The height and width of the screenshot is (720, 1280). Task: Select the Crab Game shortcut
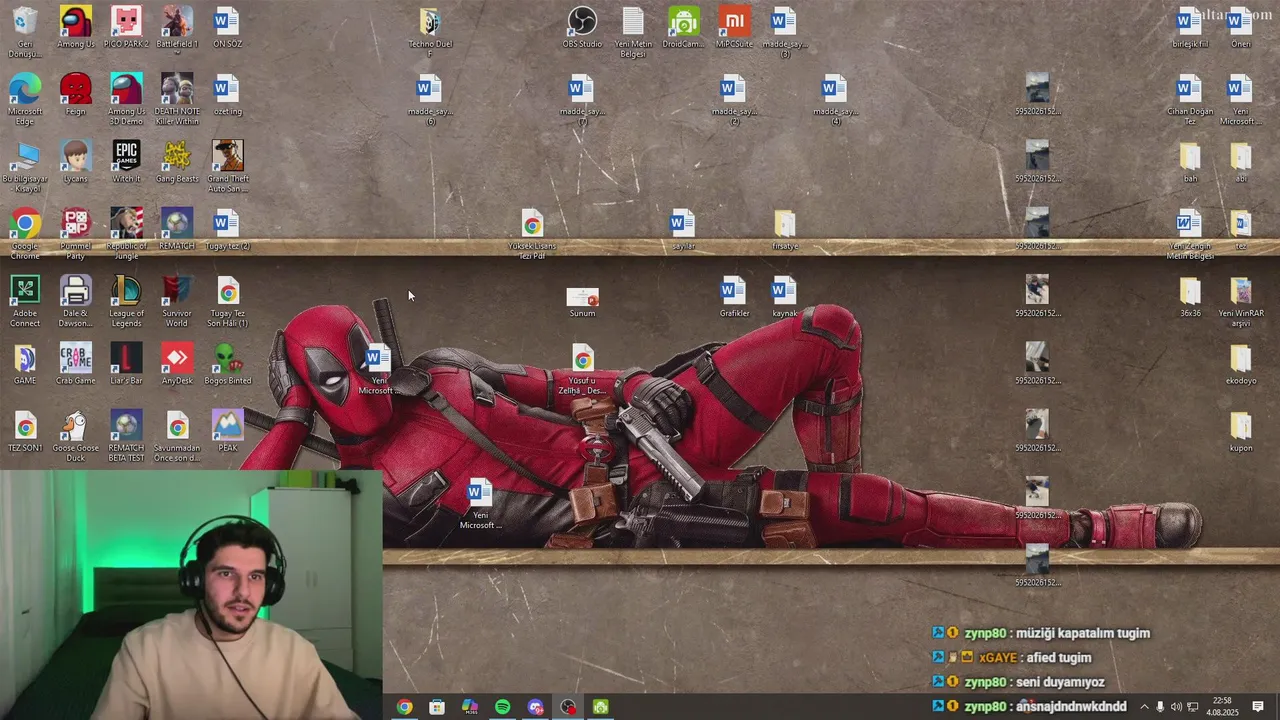click(76, 364)
